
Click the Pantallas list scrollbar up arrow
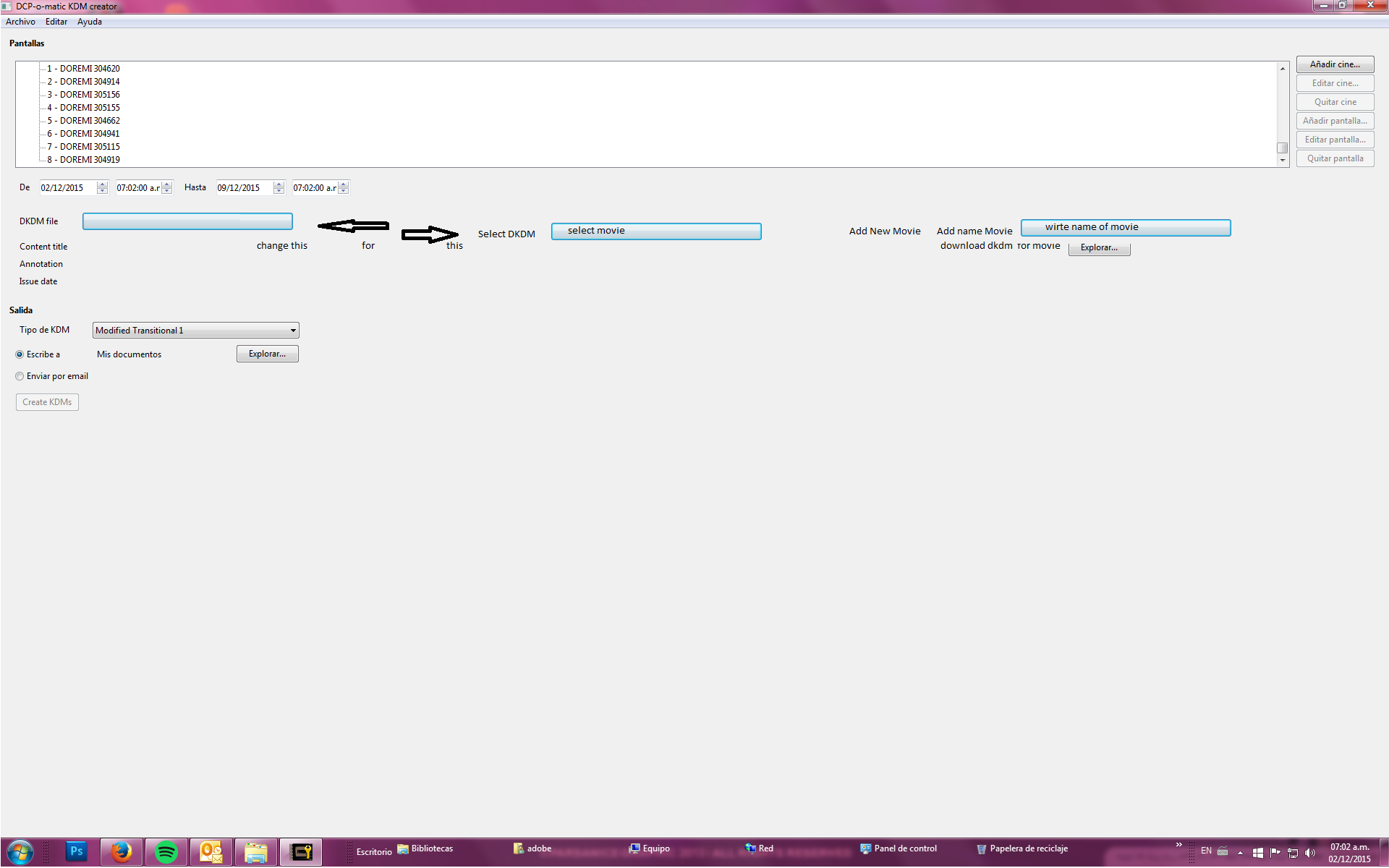pyautogui.click(x=1282, y=69)
